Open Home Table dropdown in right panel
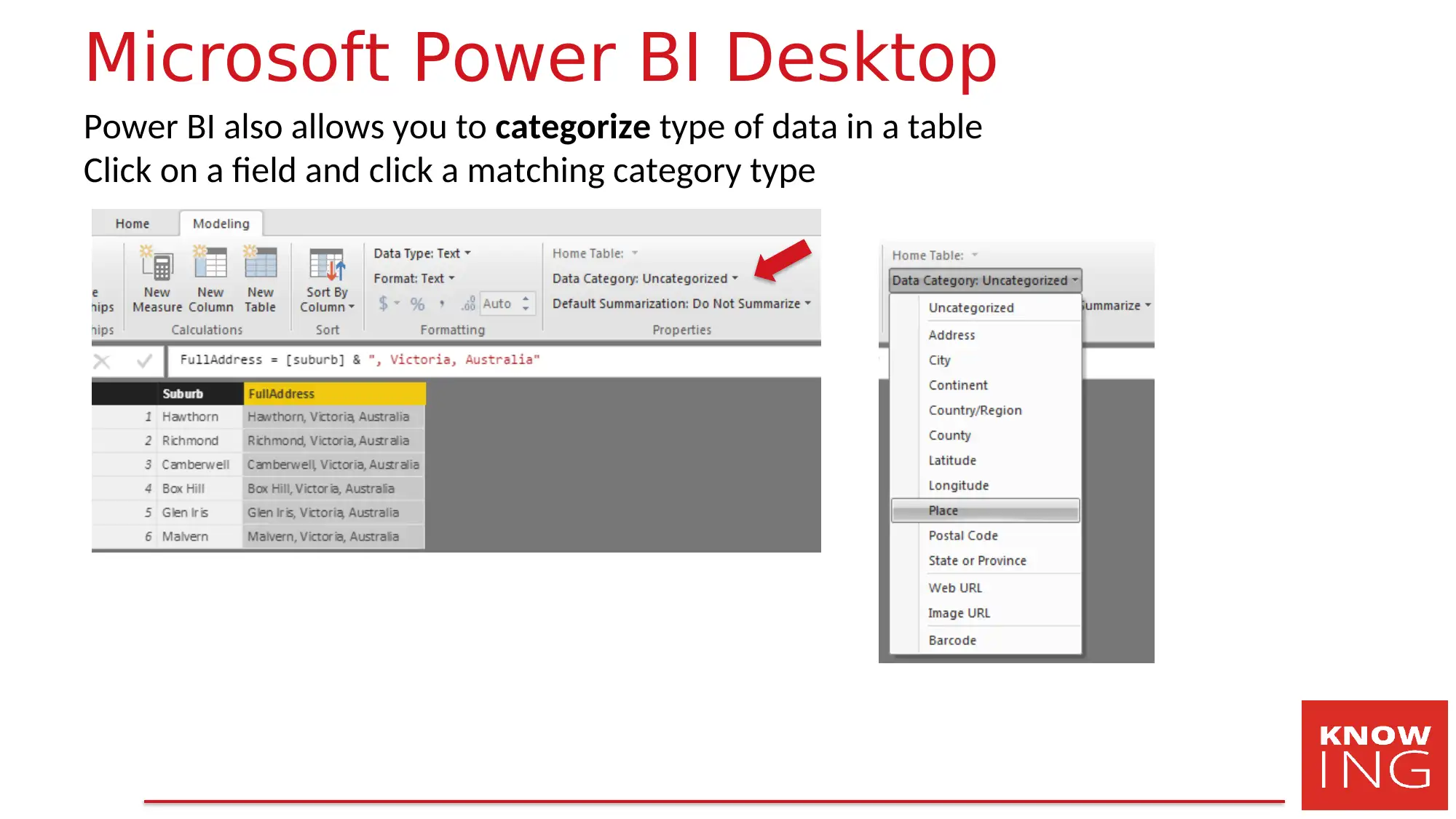Viewport: 1456px width, 819px height. 935,256
